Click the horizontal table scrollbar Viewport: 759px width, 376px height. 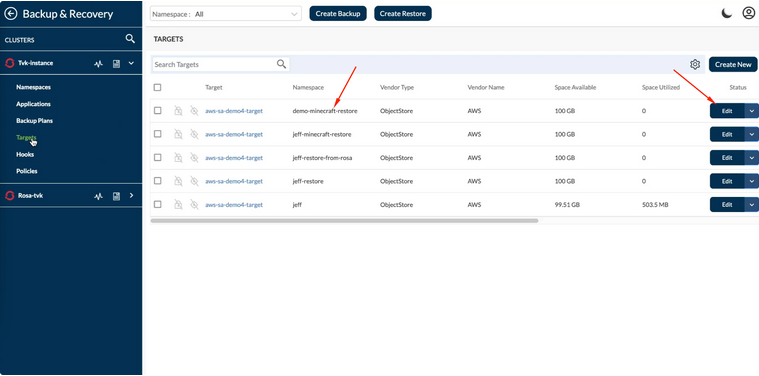344,220
